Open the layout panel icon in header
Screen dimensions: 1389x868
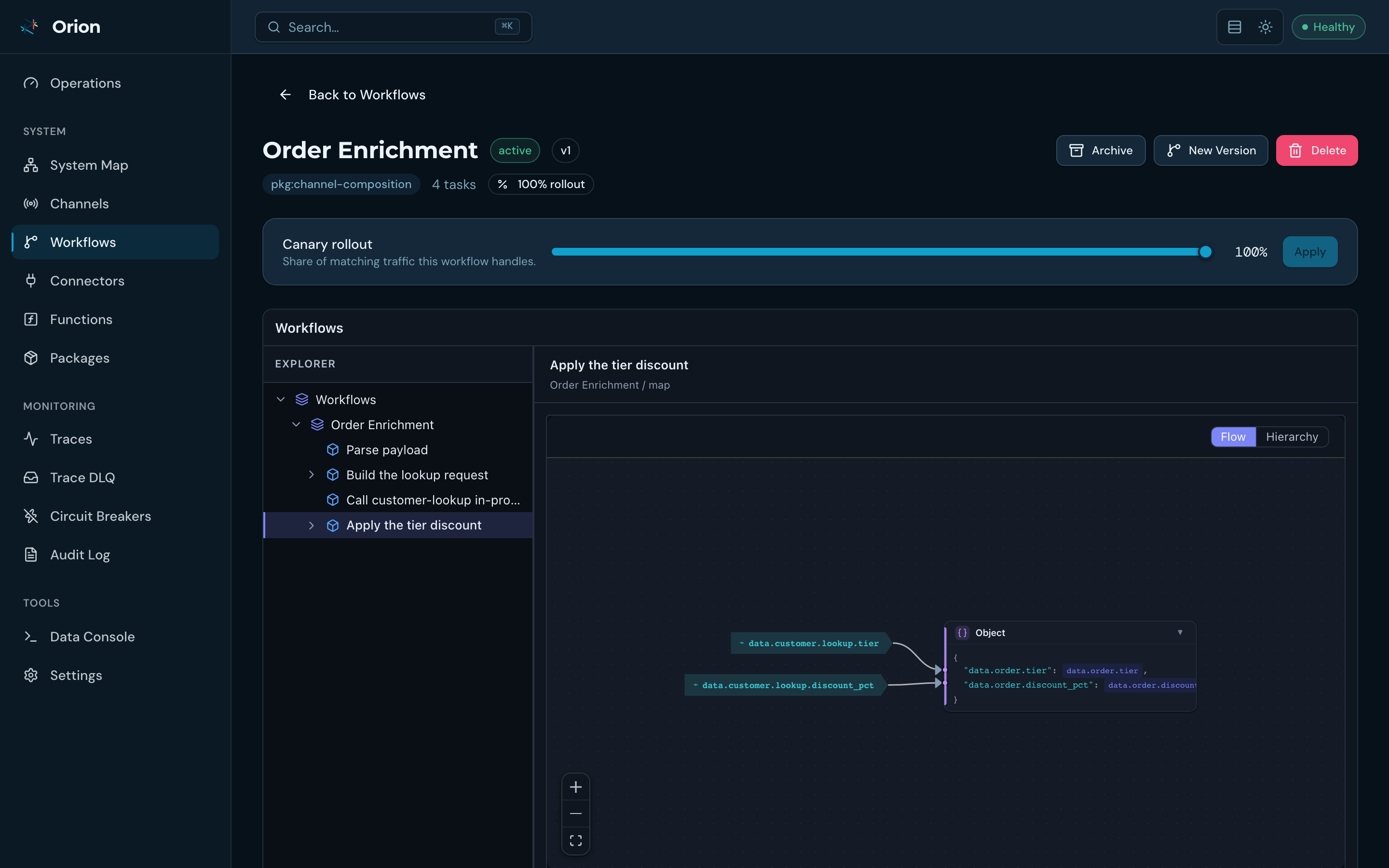1234,27
